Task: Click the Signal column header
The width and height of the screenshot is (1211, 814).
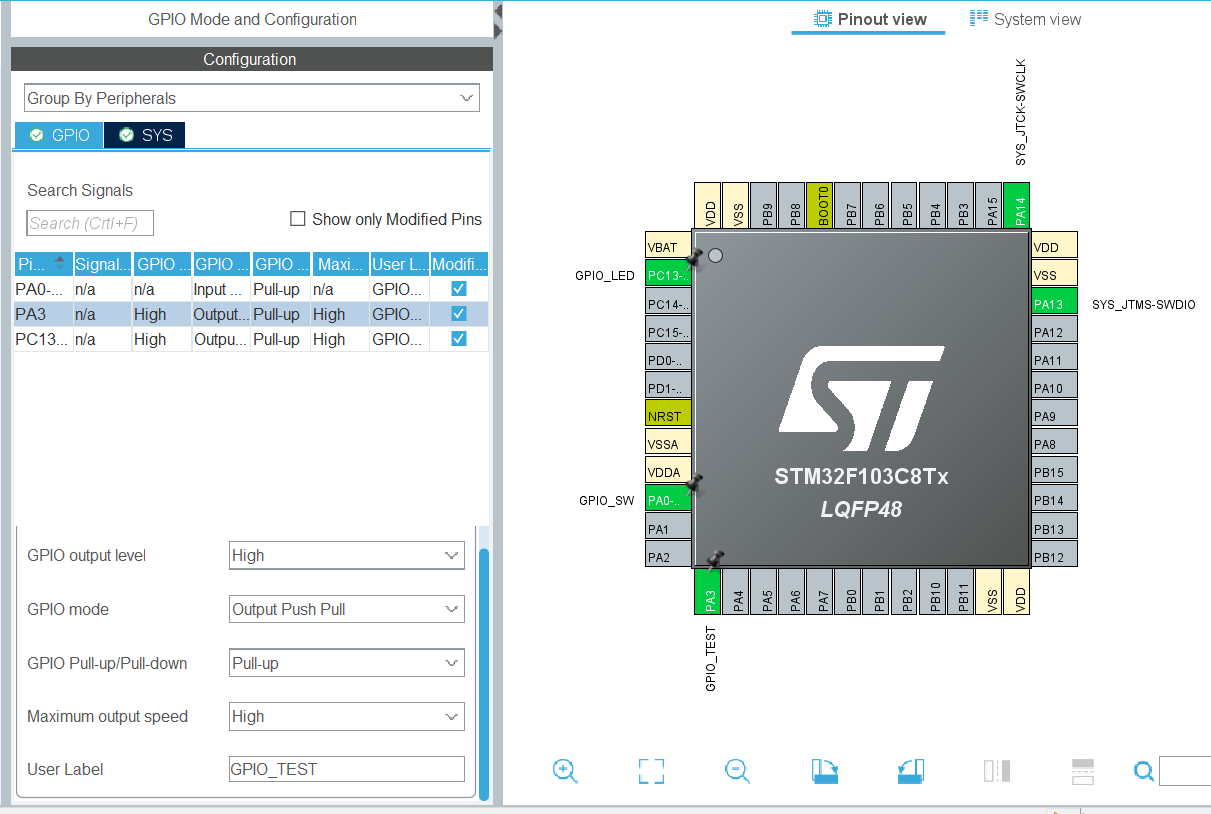Action: 103,264
